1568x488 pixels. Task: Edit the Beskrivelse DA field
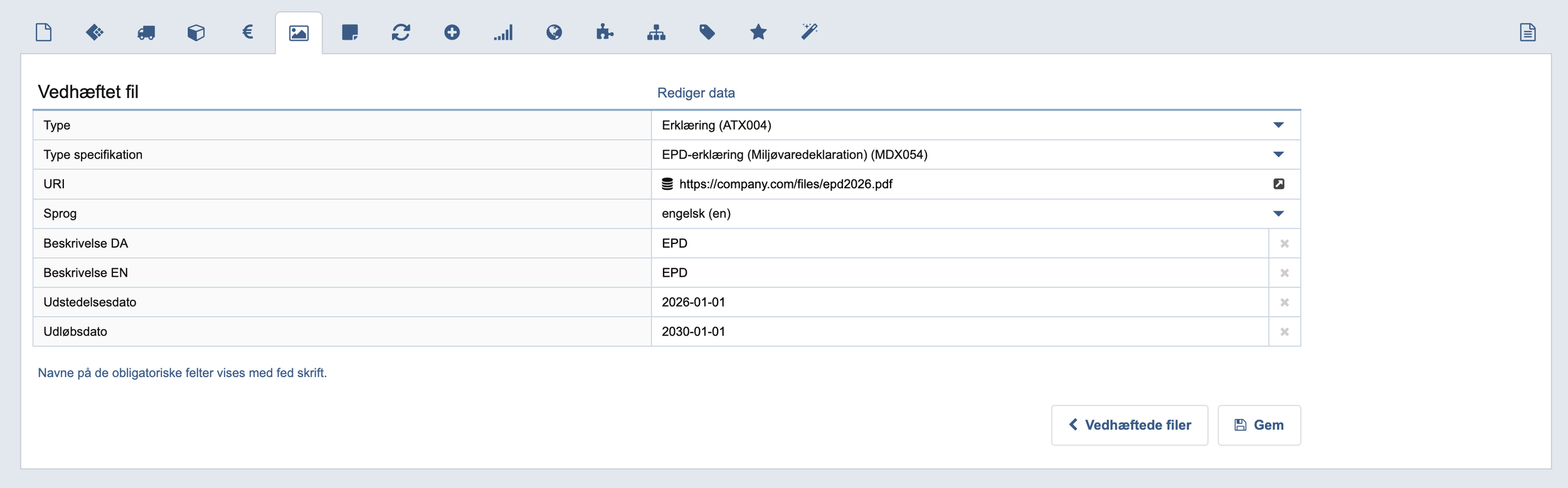point(960,243)
